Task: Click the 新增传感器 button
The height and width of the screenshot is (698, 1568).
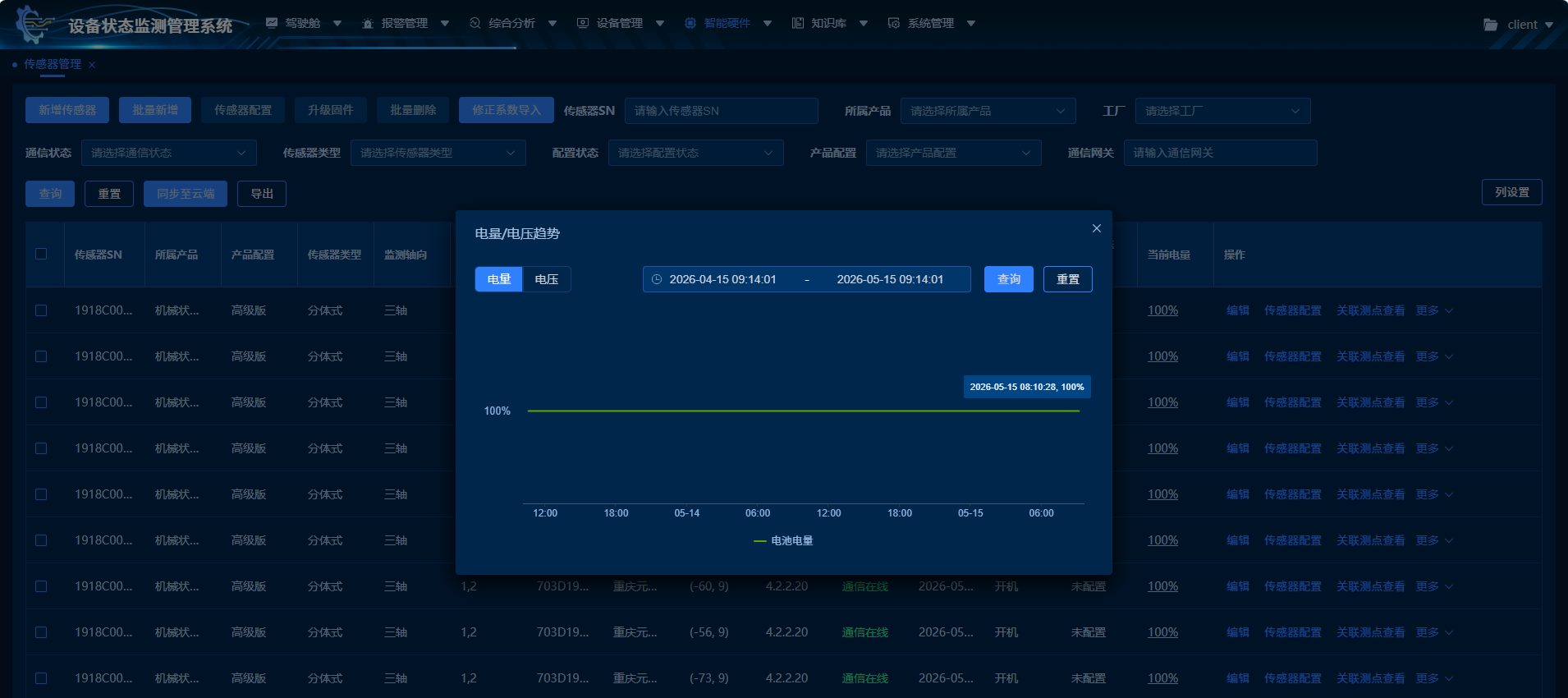Action: 67,110
